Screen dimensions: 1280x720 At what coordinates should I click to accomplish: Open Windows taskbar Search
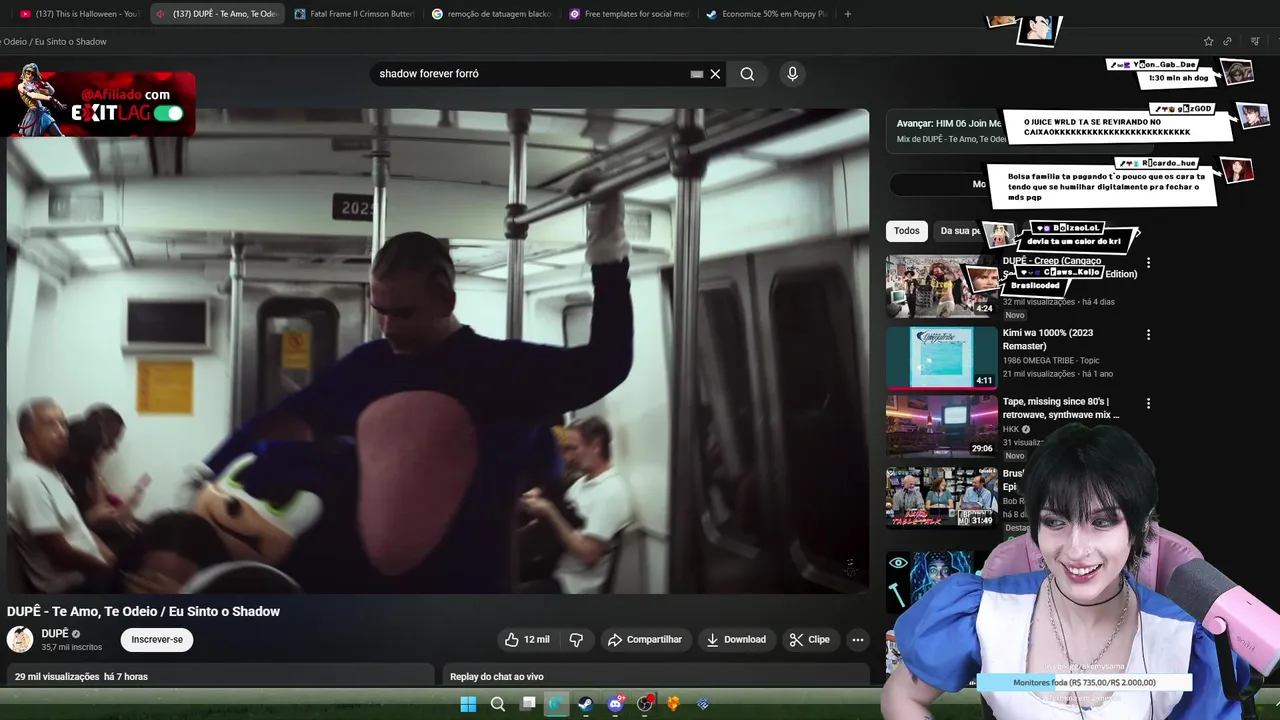[497, 704]
